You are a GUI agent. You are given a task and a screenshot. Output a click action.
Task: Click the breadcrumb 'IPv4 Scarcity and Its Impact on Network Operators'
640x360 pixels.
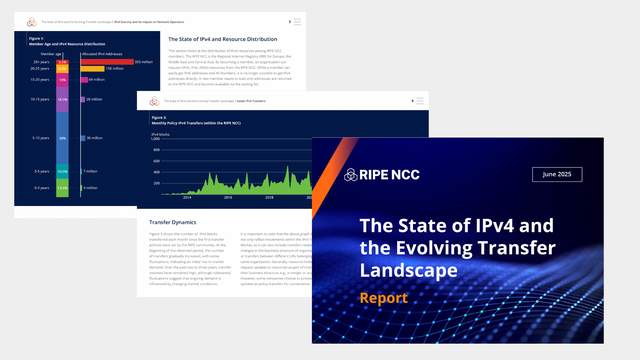(x=149, y=22)
